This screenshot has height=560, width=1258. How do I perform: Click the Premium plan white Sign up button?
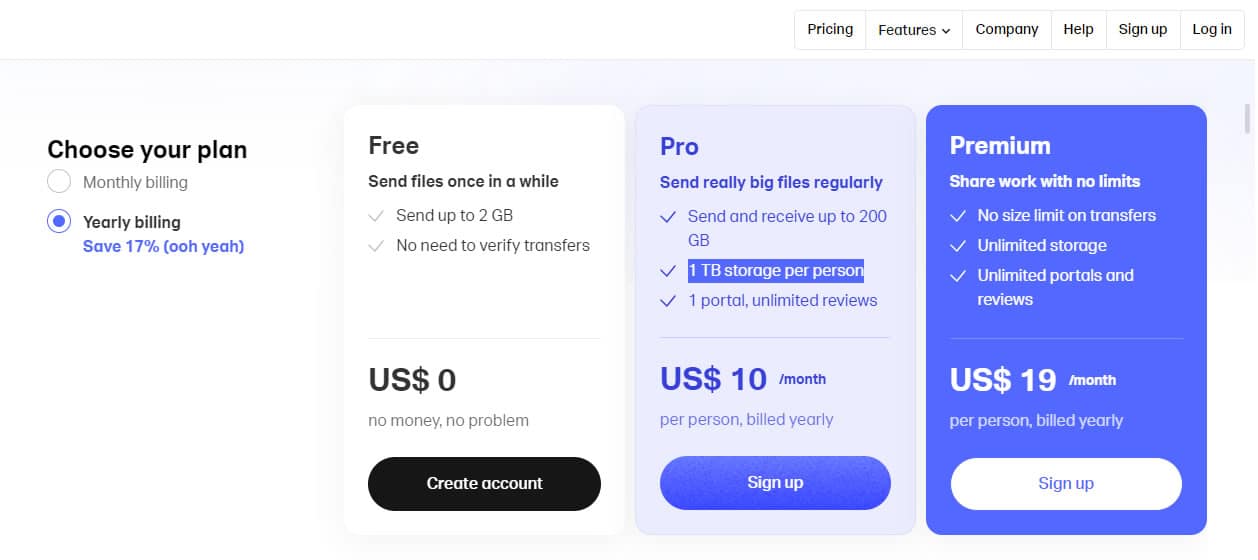coord(1066,484)
